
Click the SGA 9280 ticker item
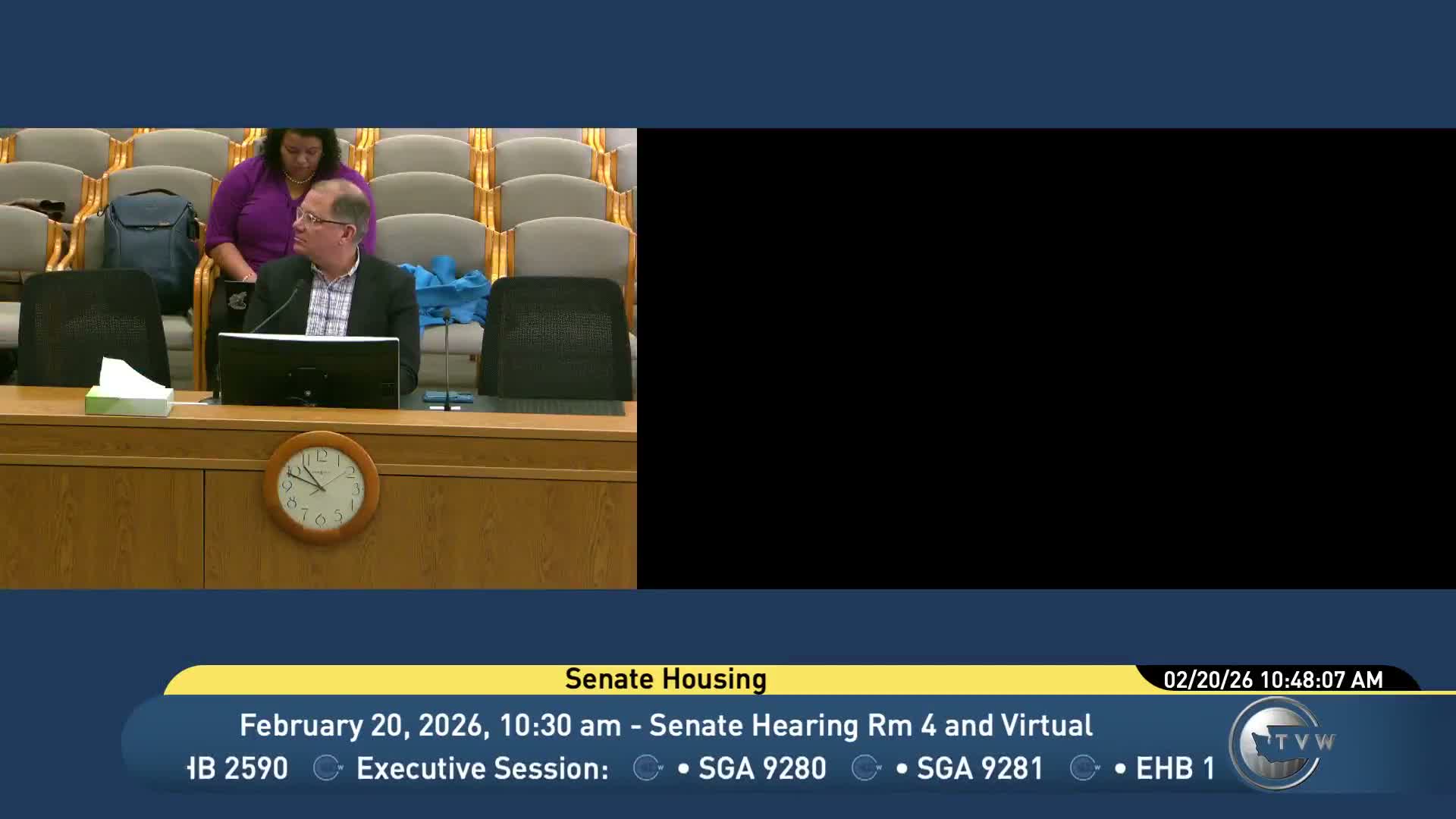[x=761, y=768]
